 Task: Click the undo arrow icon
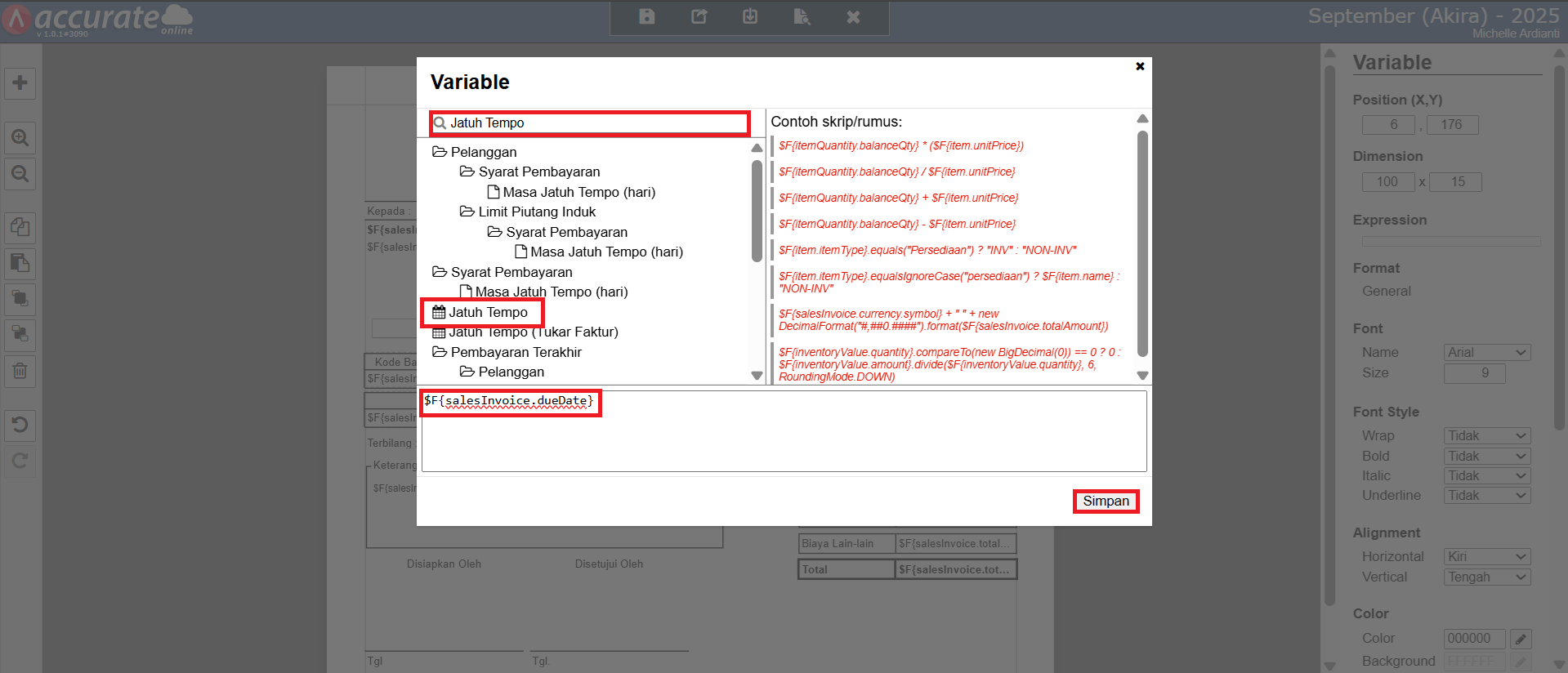coord(20,425)
